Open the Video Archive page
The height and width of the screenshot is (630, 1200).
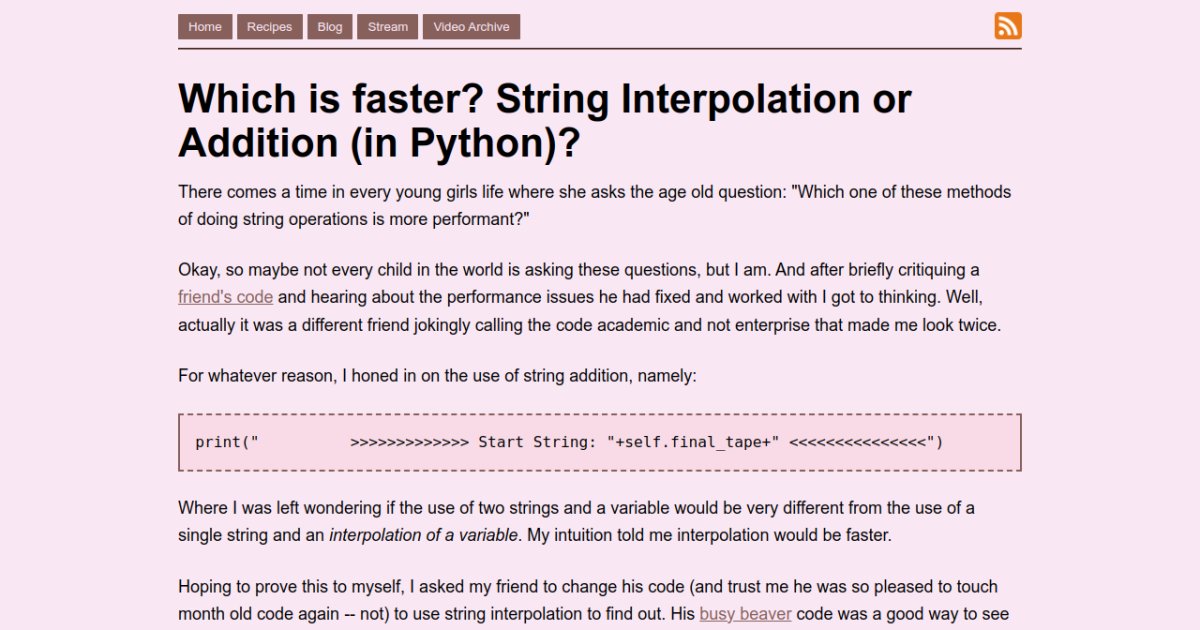click(471, 27)
